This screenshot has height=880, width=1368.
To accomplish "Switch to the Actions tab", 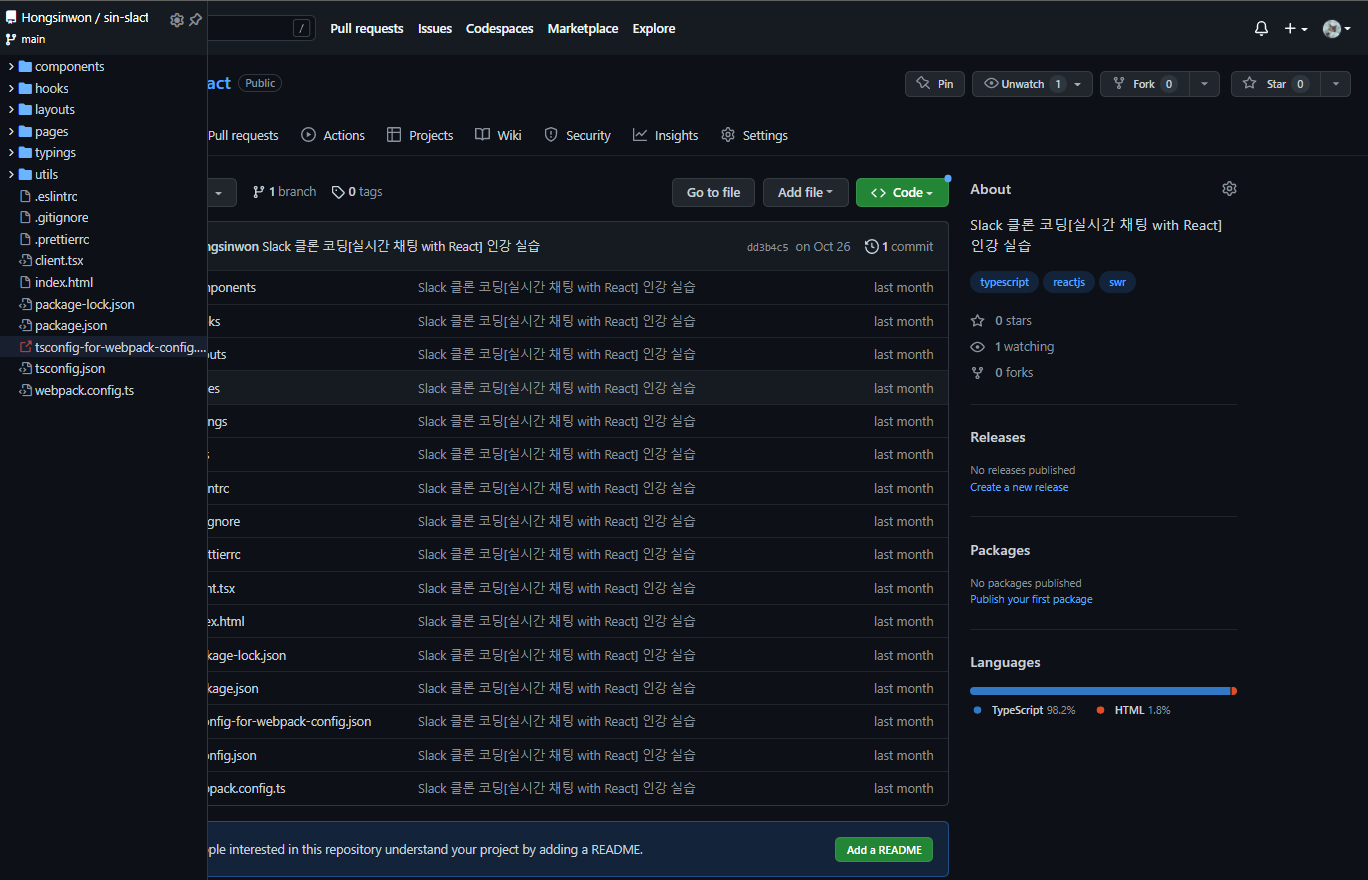I will coord(333,135).
